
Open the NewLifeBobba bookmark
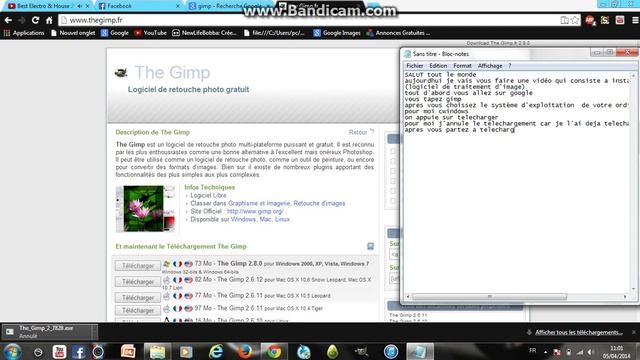point(204,33)
